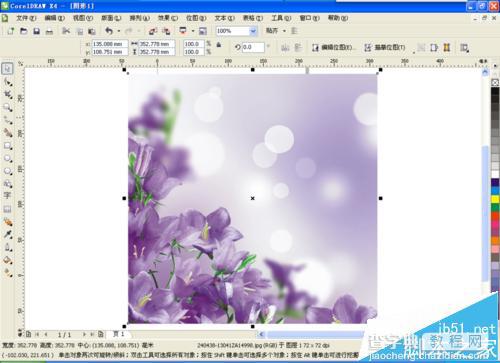Go to the next page arrow
Screen dimensions: 500x363
(x=84, y=334)
